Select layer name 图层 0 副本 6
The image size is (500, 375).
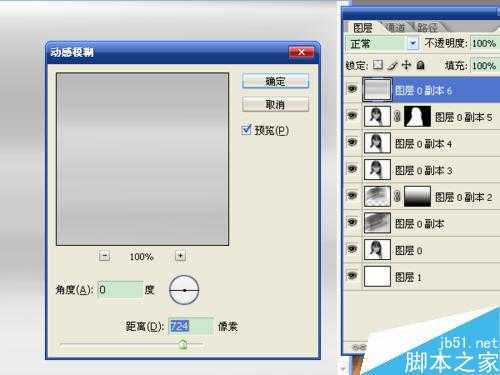(423, 90)
